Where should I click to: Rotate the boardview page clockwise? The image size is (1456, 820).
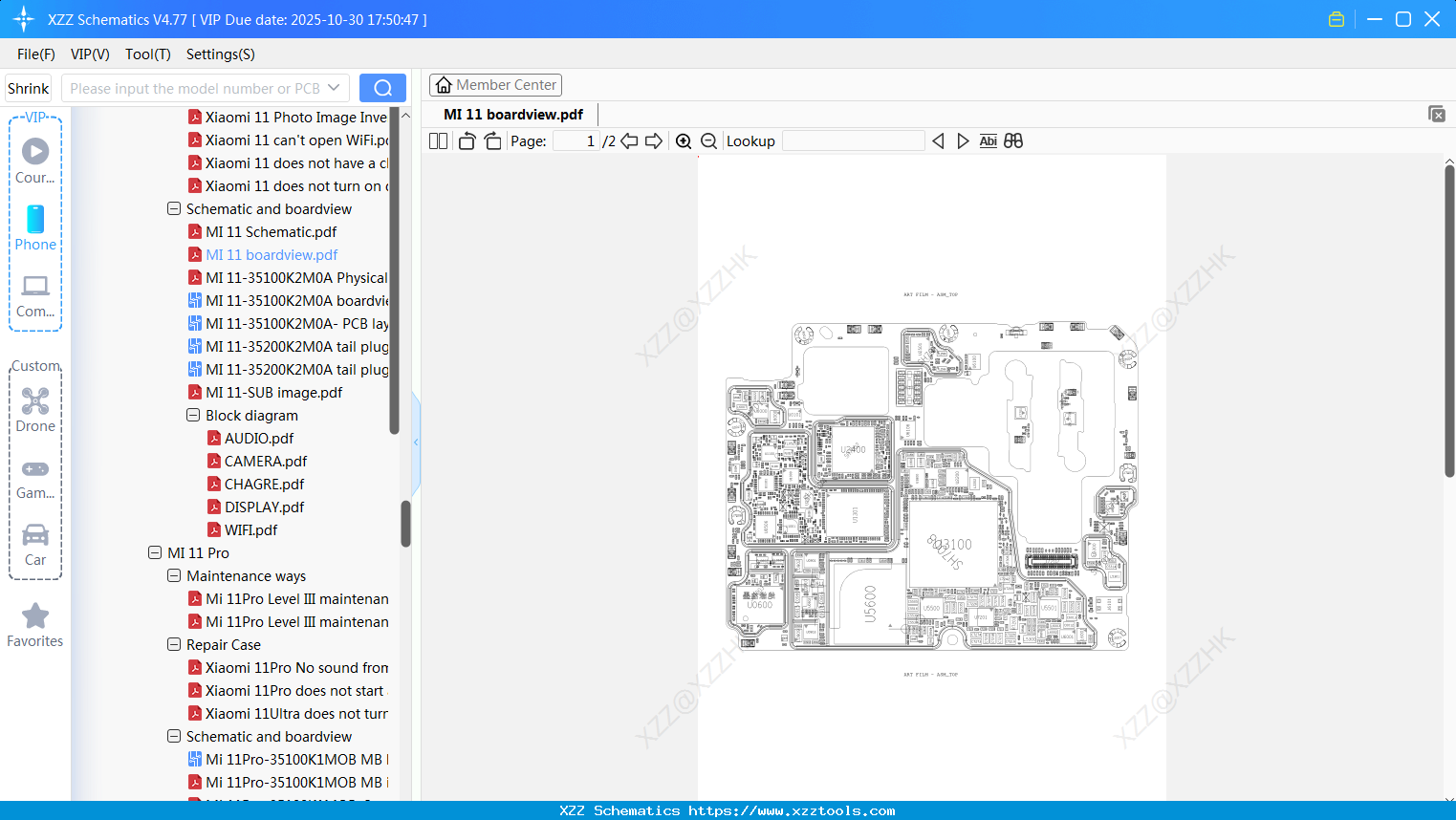pos(492,140)
